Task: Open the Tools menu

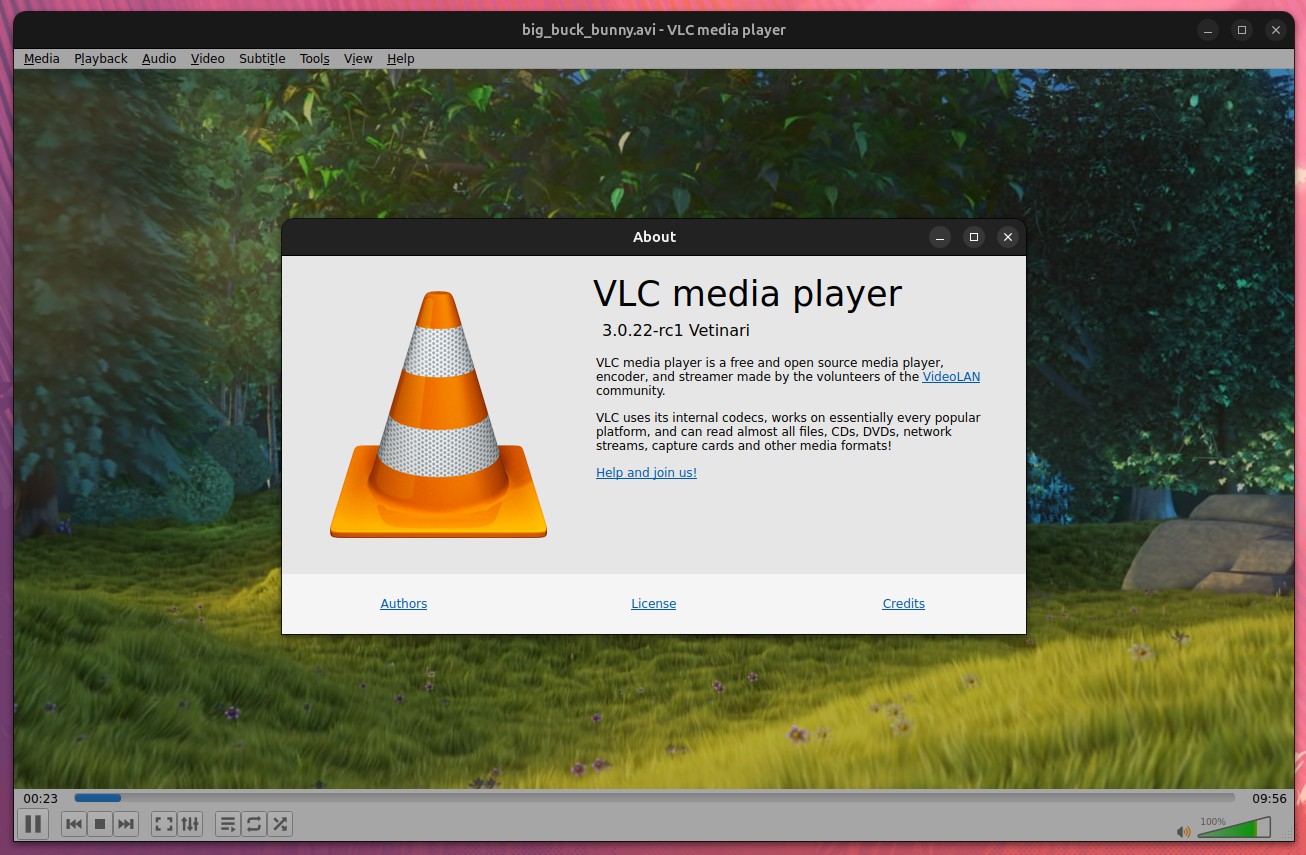Action: click(315, 58)
